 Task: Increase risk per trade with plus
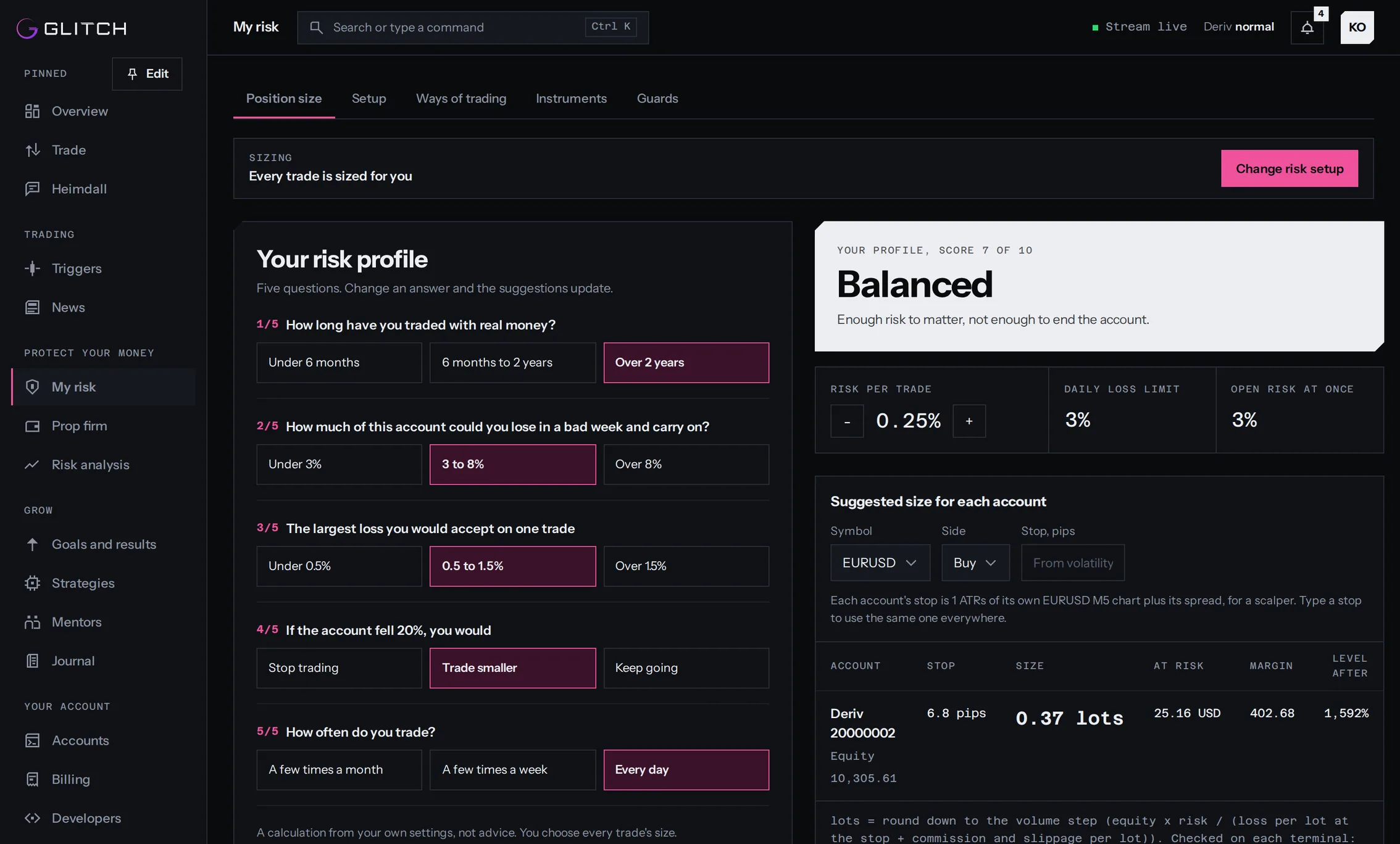969,421
